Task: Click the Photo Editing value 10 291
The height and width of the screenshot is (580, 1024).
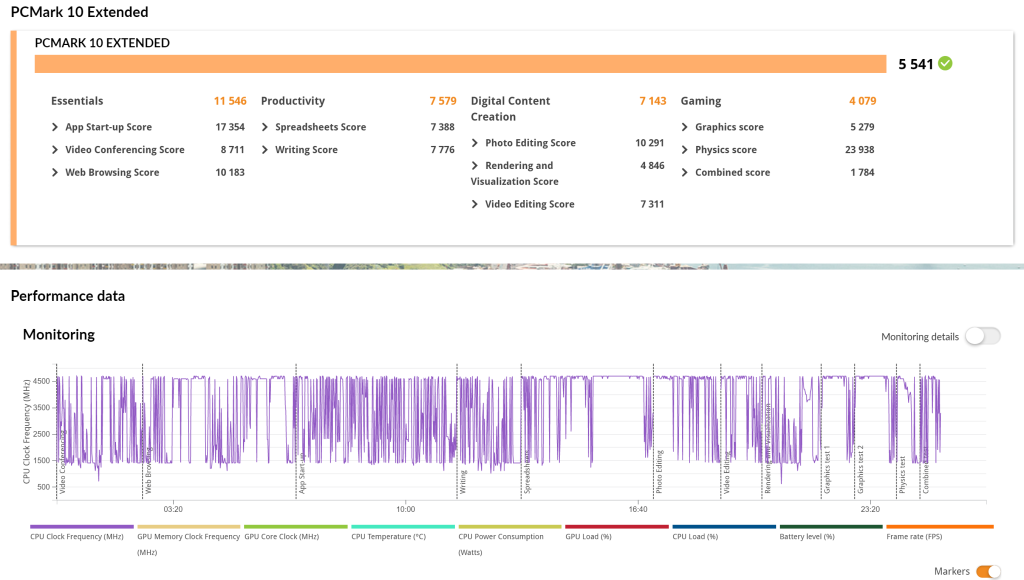Action: click(x=650, y=143)
